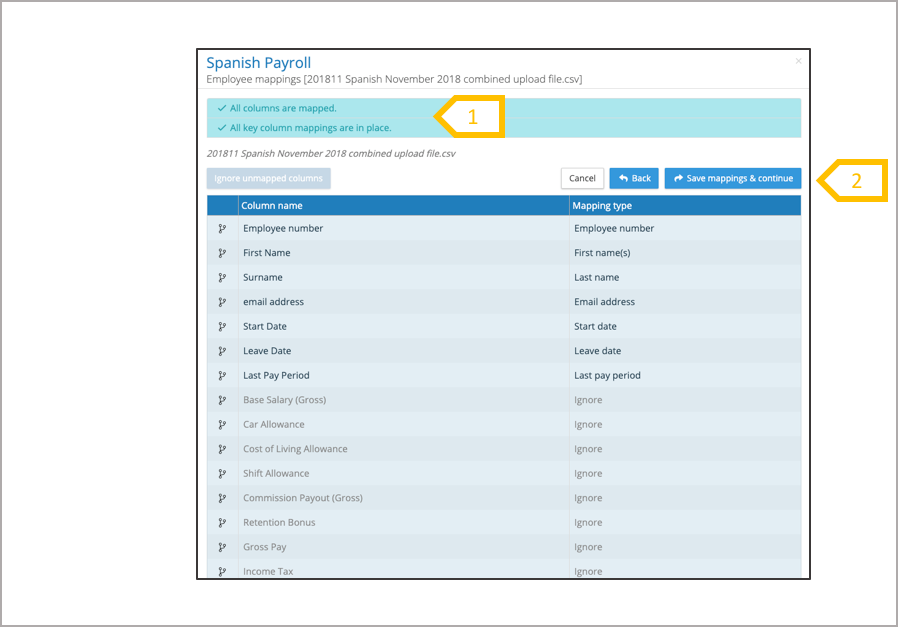This screenshot has width=898, height=627.
Task: Select the Mapping type column header
Action: coord(601,205)
